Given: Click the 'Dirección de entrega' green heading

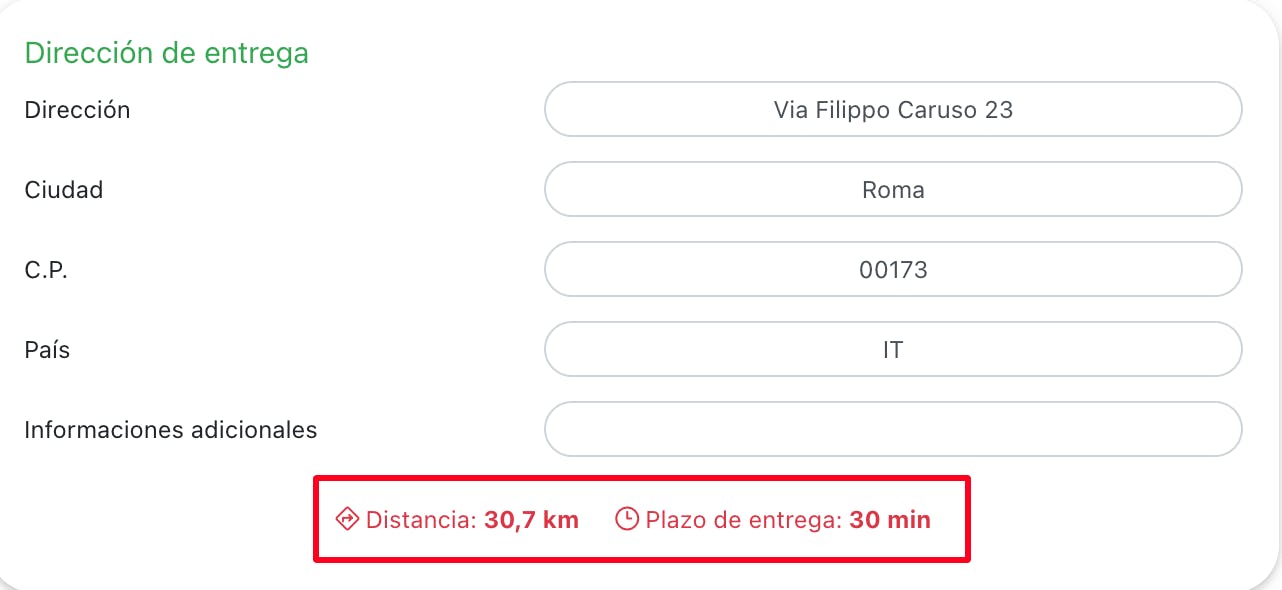Looking at the screenshot, I should coord(166,53).
